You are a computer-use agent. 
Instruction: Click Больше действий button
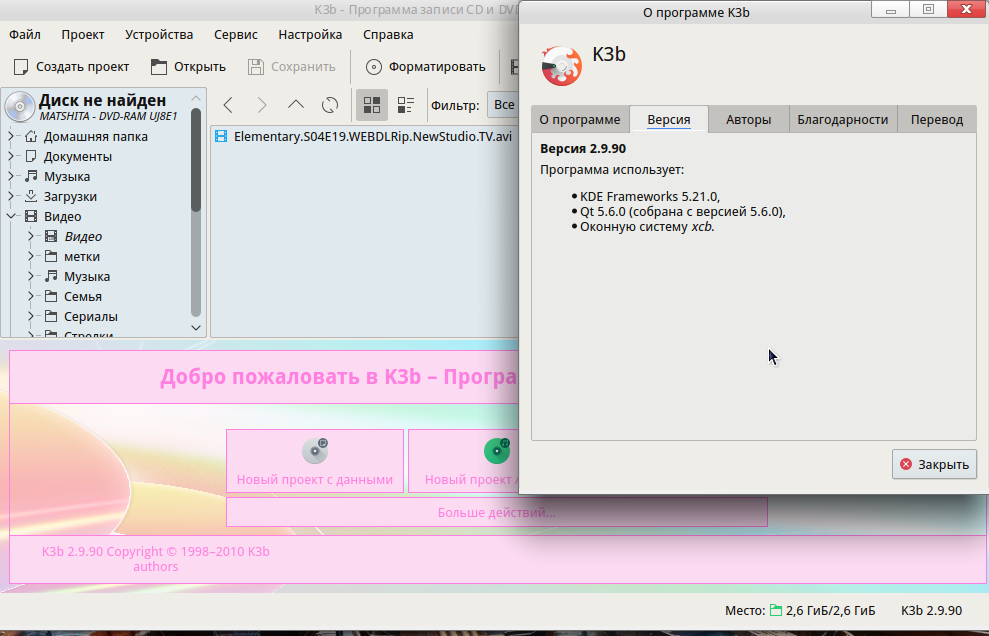click(497, 512)
